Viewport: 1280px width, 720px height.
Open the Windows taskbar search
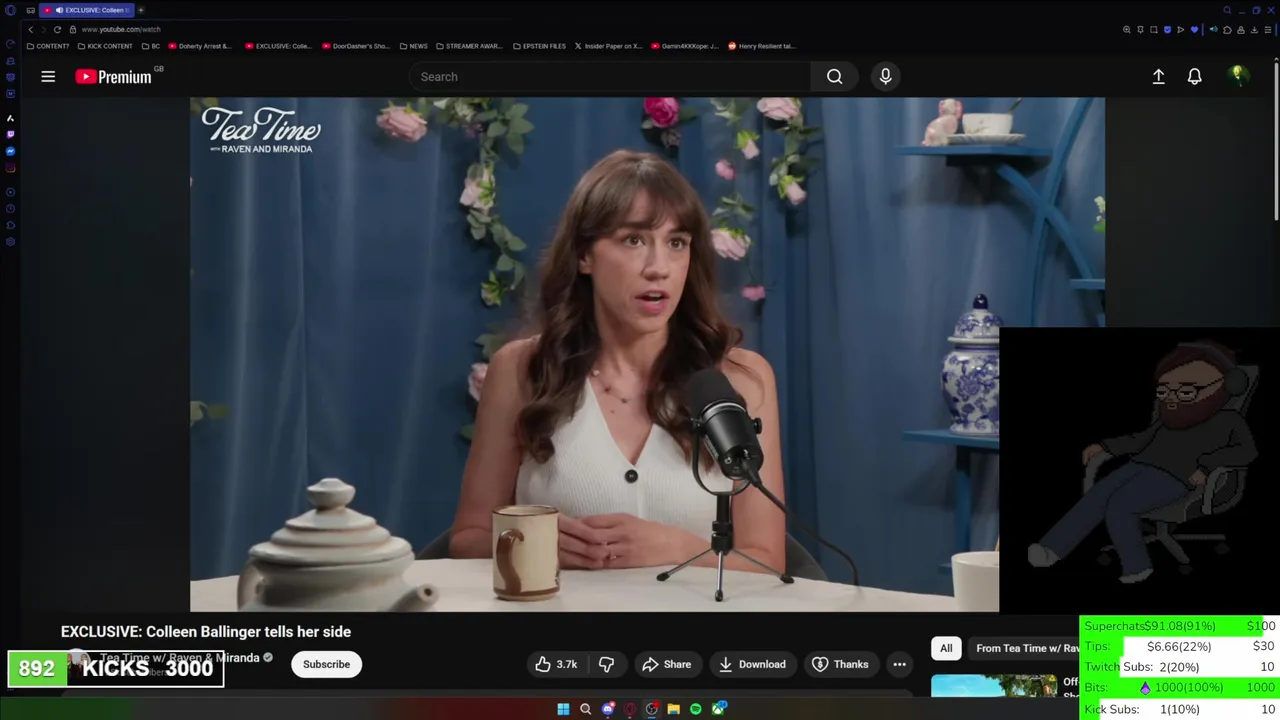point(585,709)
